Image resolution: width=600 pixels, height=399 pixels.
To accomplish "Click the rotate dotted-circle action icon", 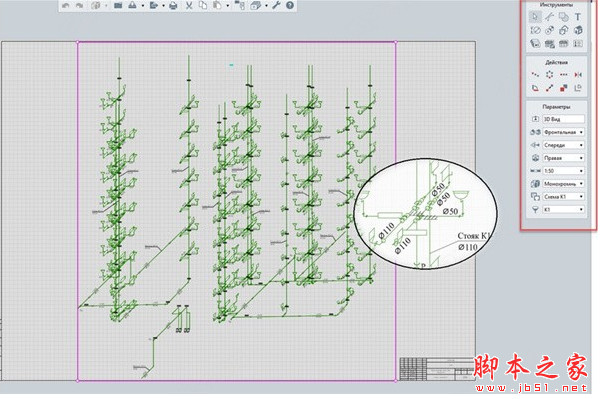I will (549, 75).
